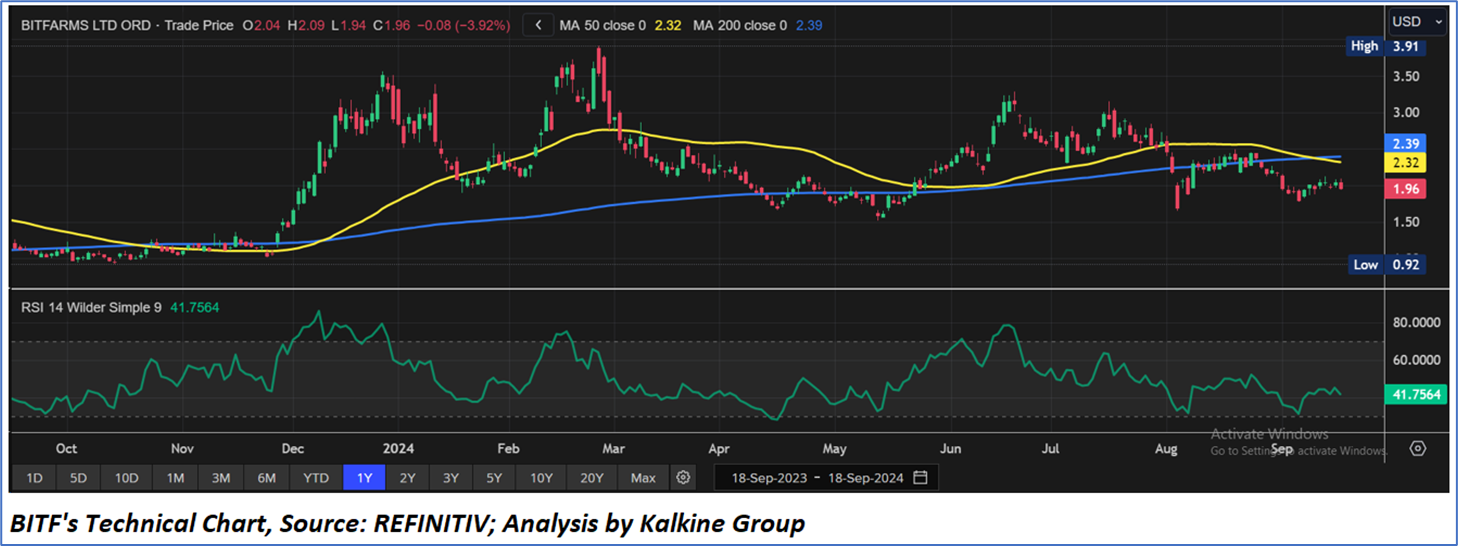
Task: Choose the 2Y range button
Action: [407, 478]
